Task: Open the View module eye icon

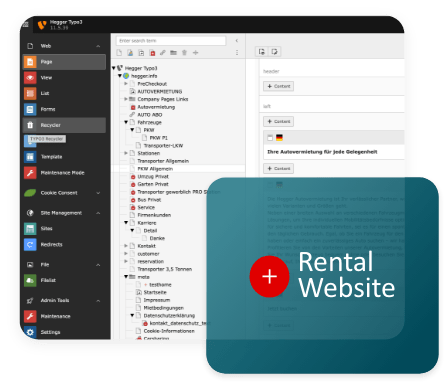Action: (x=30, y=78)
